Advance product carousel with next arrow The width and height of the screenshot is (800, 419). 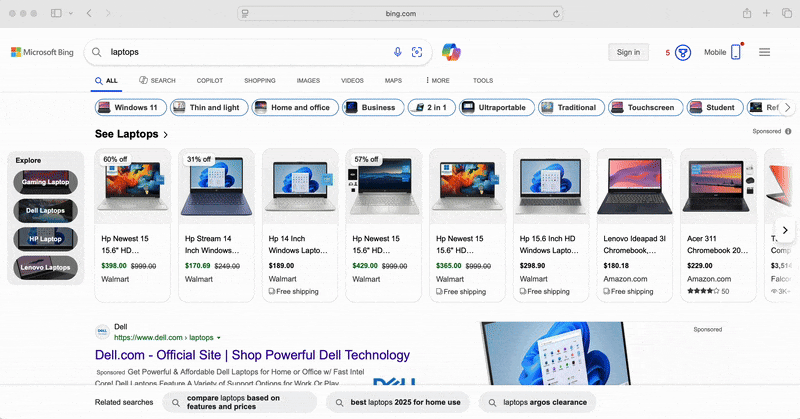pyautogui.click(x=785, y=230)
